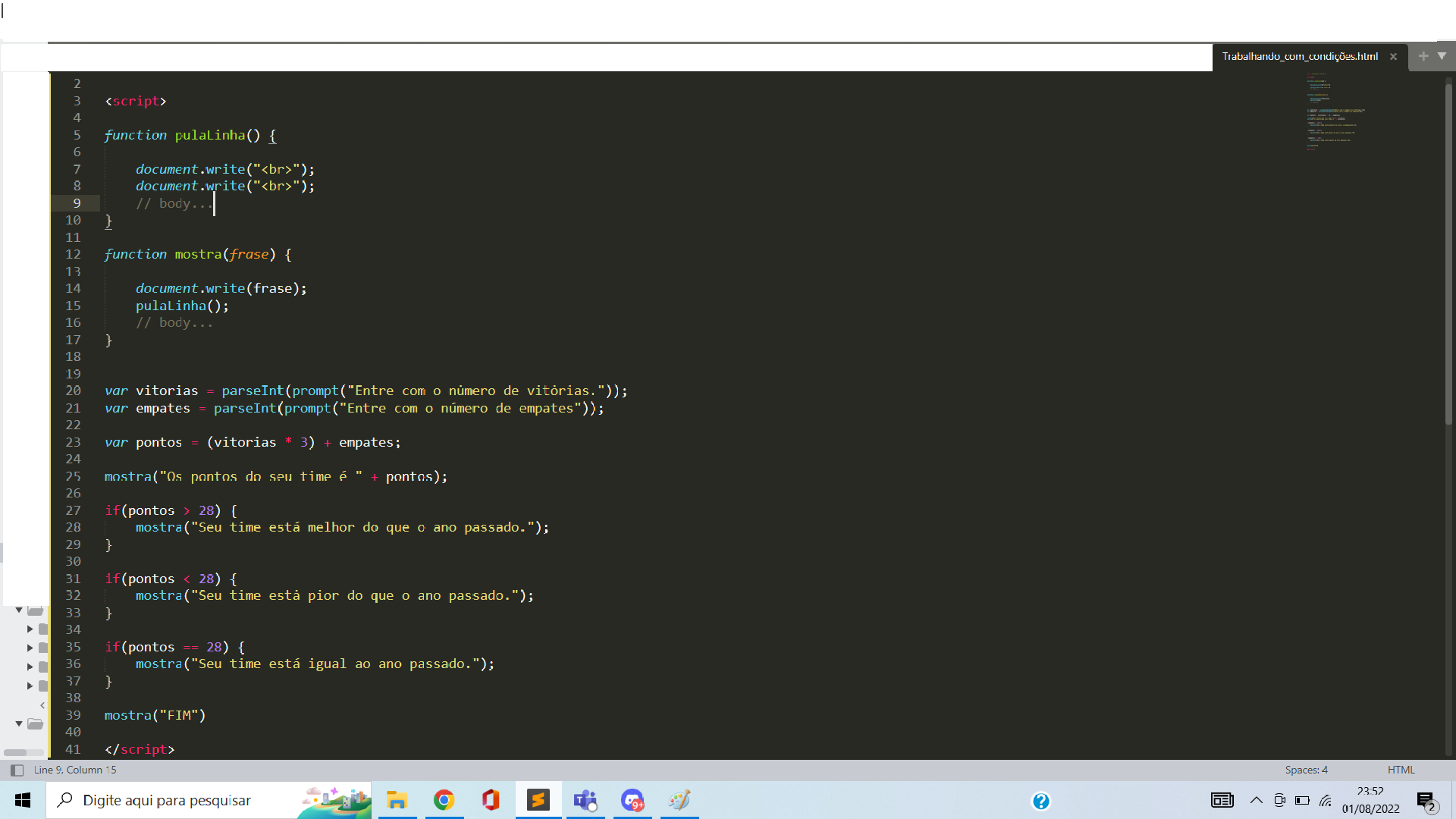Click 'document.write(frase);' line
Image resolution: width=1456 pixels, height=819 pixels.
(x=221, y=288)
